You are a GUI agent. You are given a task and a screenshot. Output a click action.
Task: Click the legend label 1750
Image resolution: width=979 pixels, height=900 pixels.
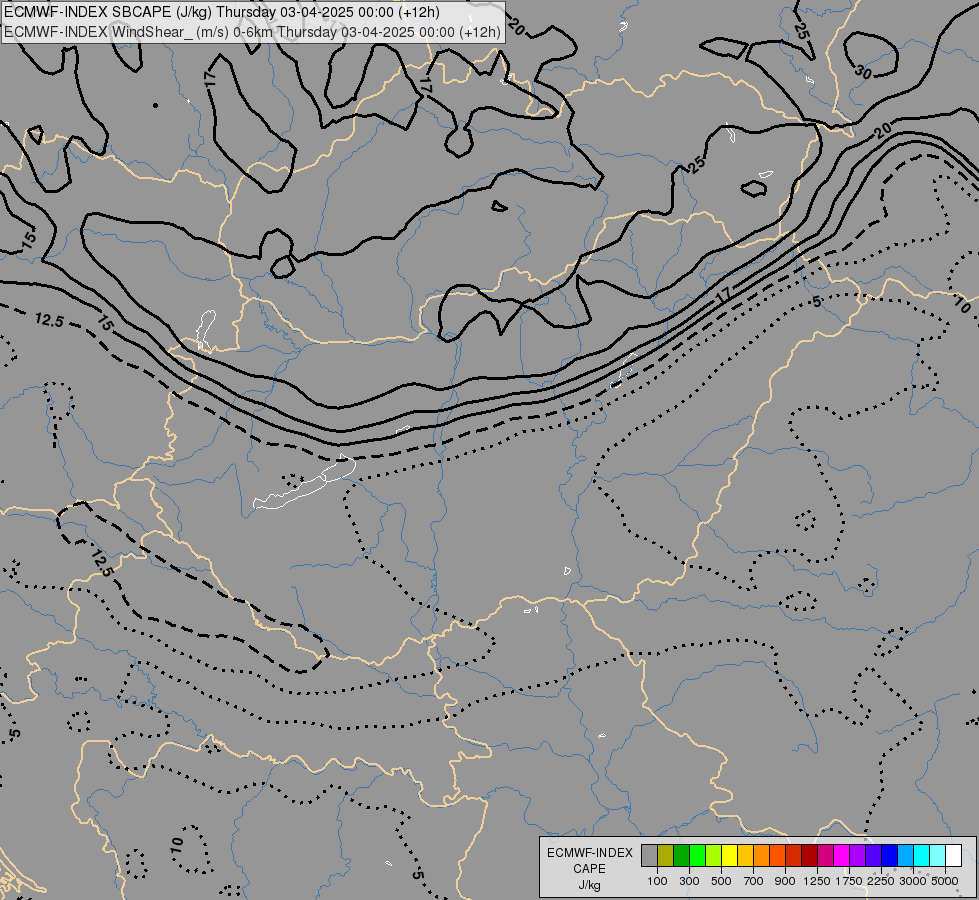click(x=849, y=881)
